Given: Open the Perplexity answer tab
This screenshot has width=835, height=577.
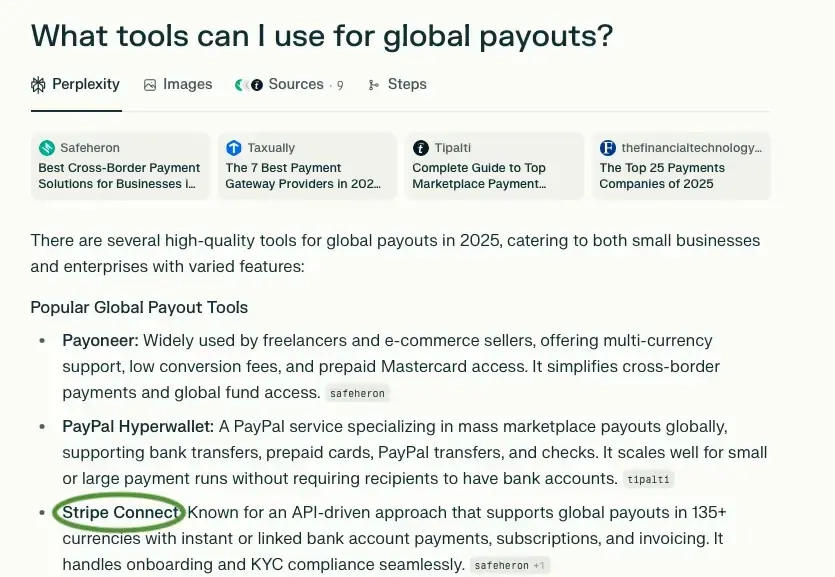Looking at the screenshot, I should click(x=76, y=85).
